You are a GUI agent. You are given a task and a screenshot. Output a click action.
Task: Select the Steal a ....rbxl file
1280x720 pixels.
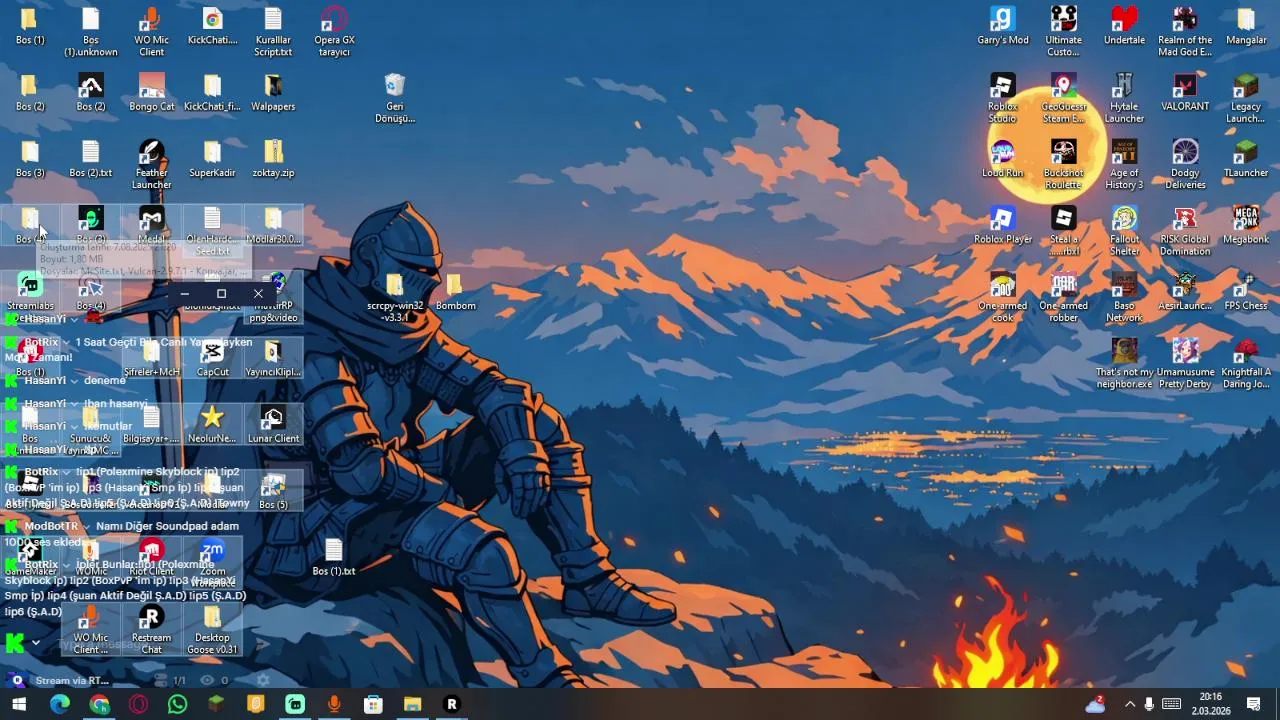point(1063,230)
